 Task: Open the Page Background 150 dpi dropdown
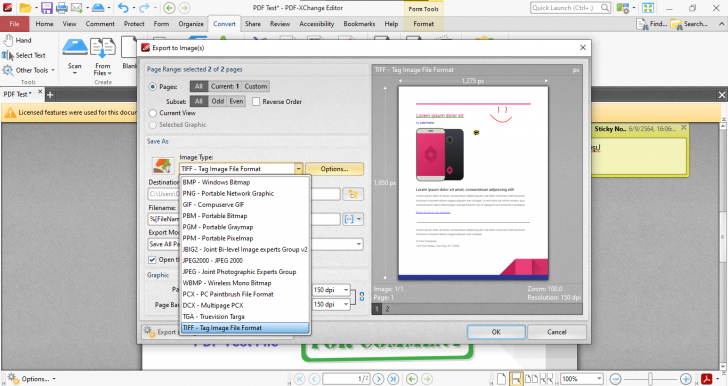tap(346, 304)
